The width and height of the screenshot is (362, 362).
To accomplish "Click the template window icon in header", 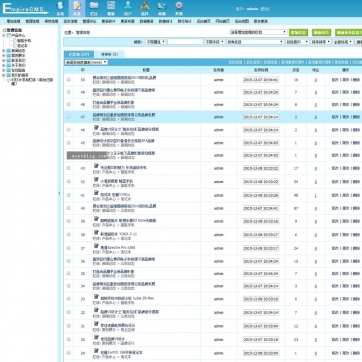I will click(x=111, y=5).
